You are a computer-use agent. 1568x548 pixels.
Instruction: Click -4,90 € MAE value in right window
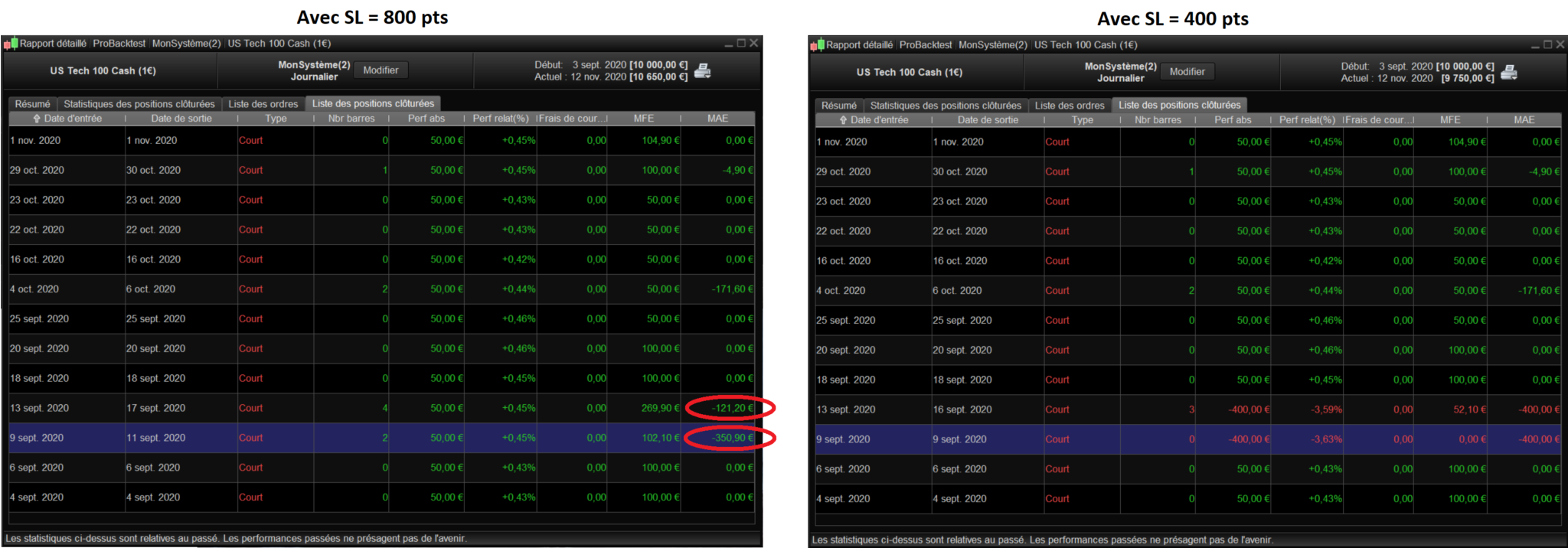click(1544, 171)
